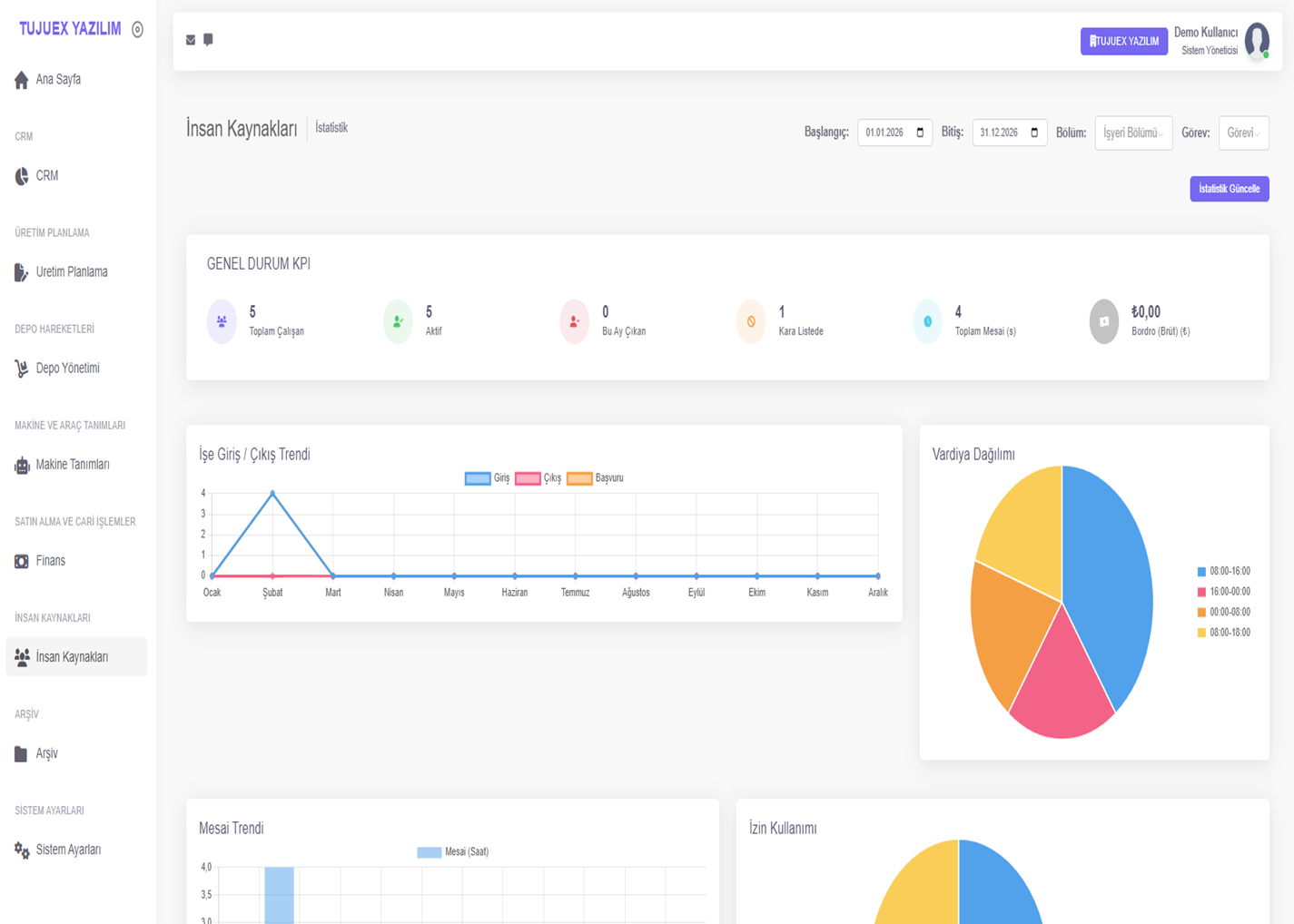Open calendar picker icon in Başlangıç date field
The width and height of the screenshot is (1294, 924).
(x=920, y=133)
